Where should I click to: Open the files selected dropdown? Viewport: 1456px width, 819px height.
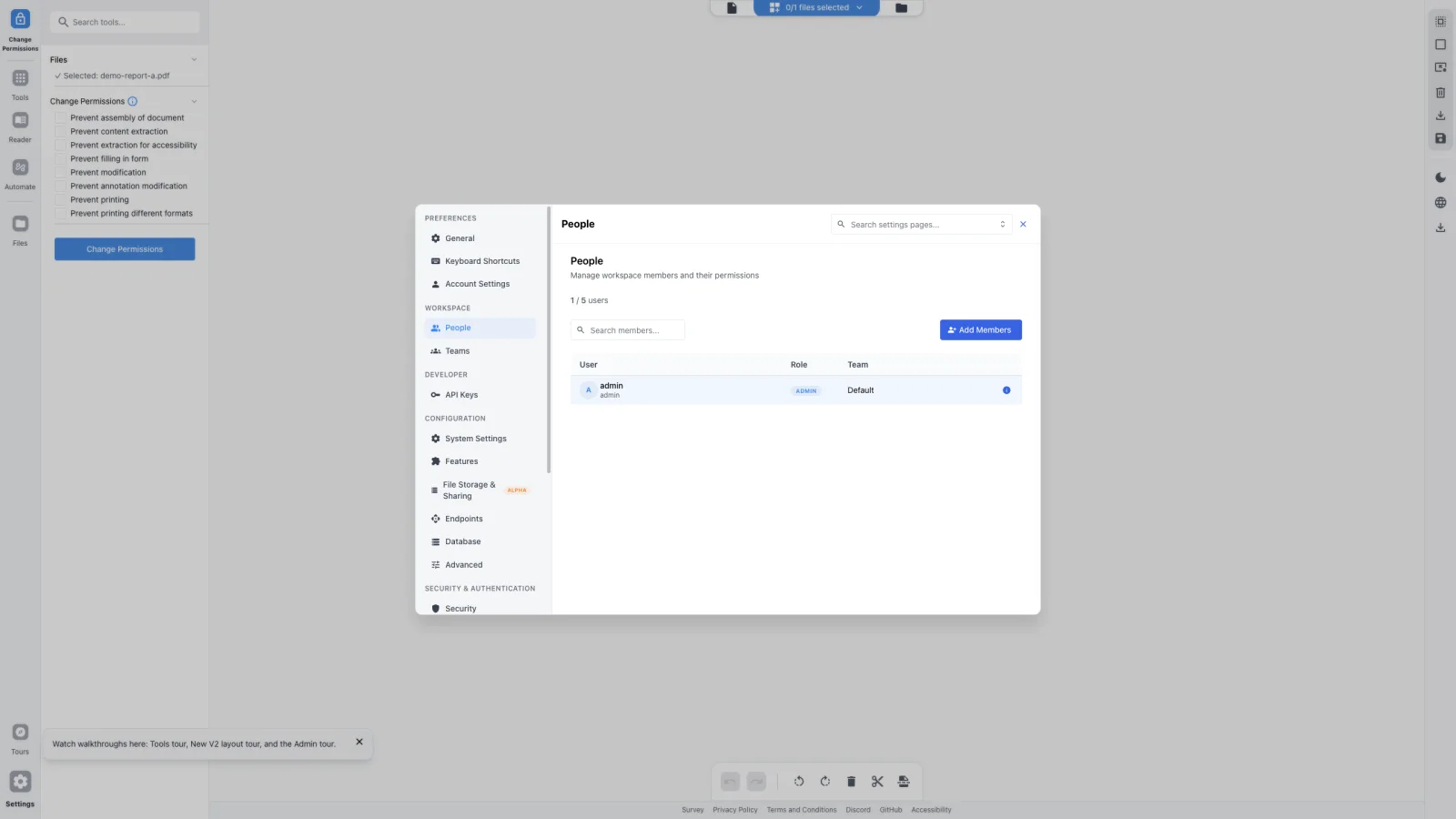tap(816, 7)
